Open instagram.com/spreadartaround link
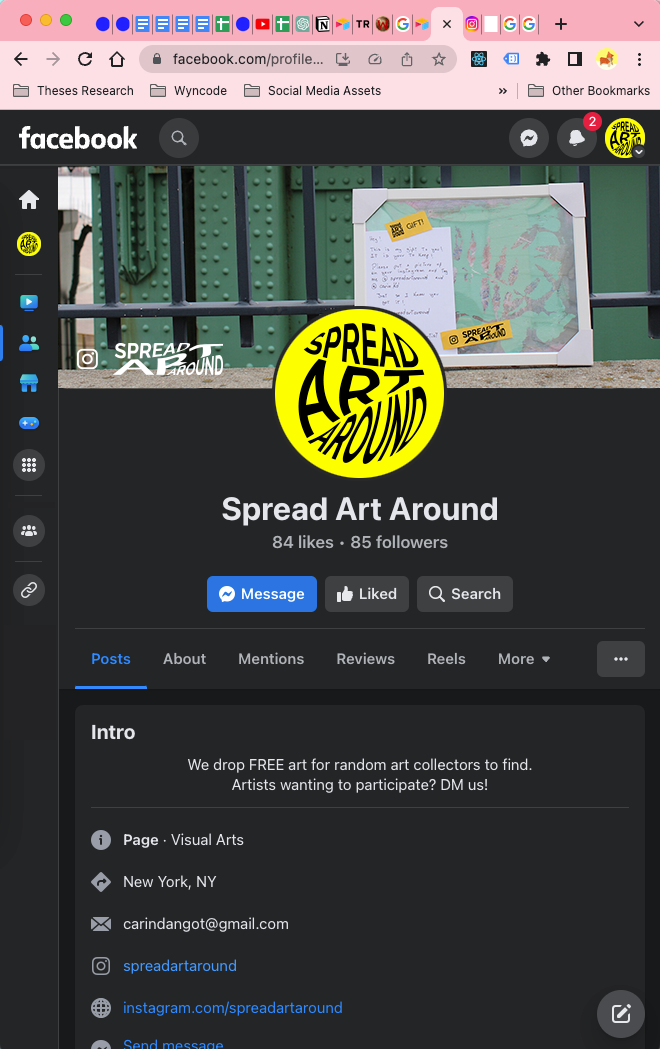Viewport: 660px width, 1049px height. point(233,1008)
